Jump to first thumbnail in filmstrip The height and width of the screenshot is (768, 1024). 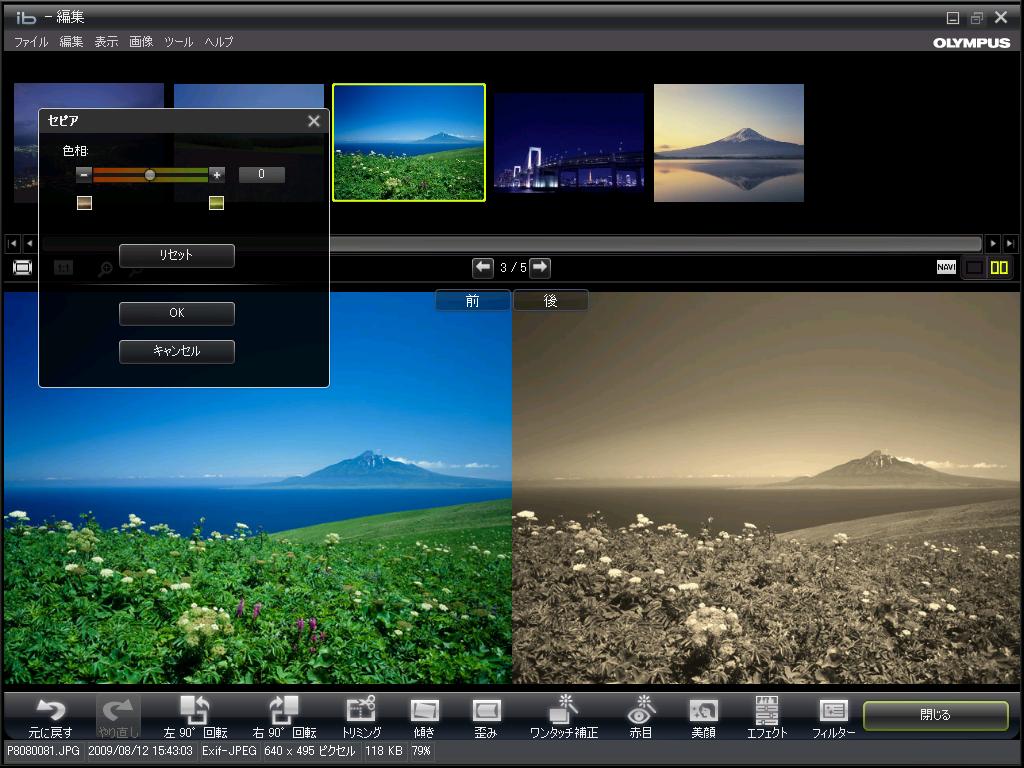(x=12, y=244)
